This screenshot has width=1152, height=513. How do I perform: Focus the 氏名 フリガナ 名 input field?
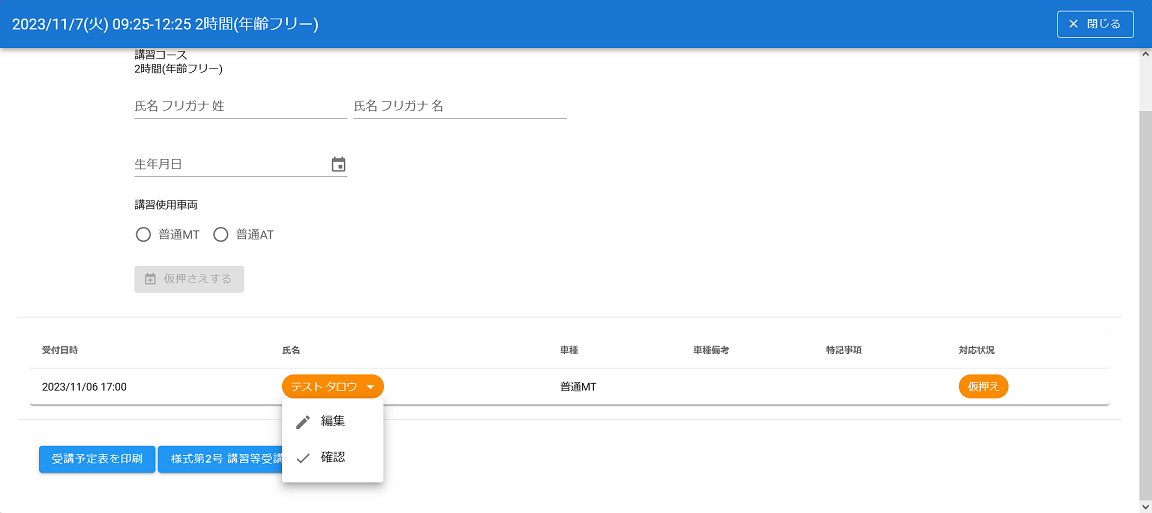(x=459, y=106)
